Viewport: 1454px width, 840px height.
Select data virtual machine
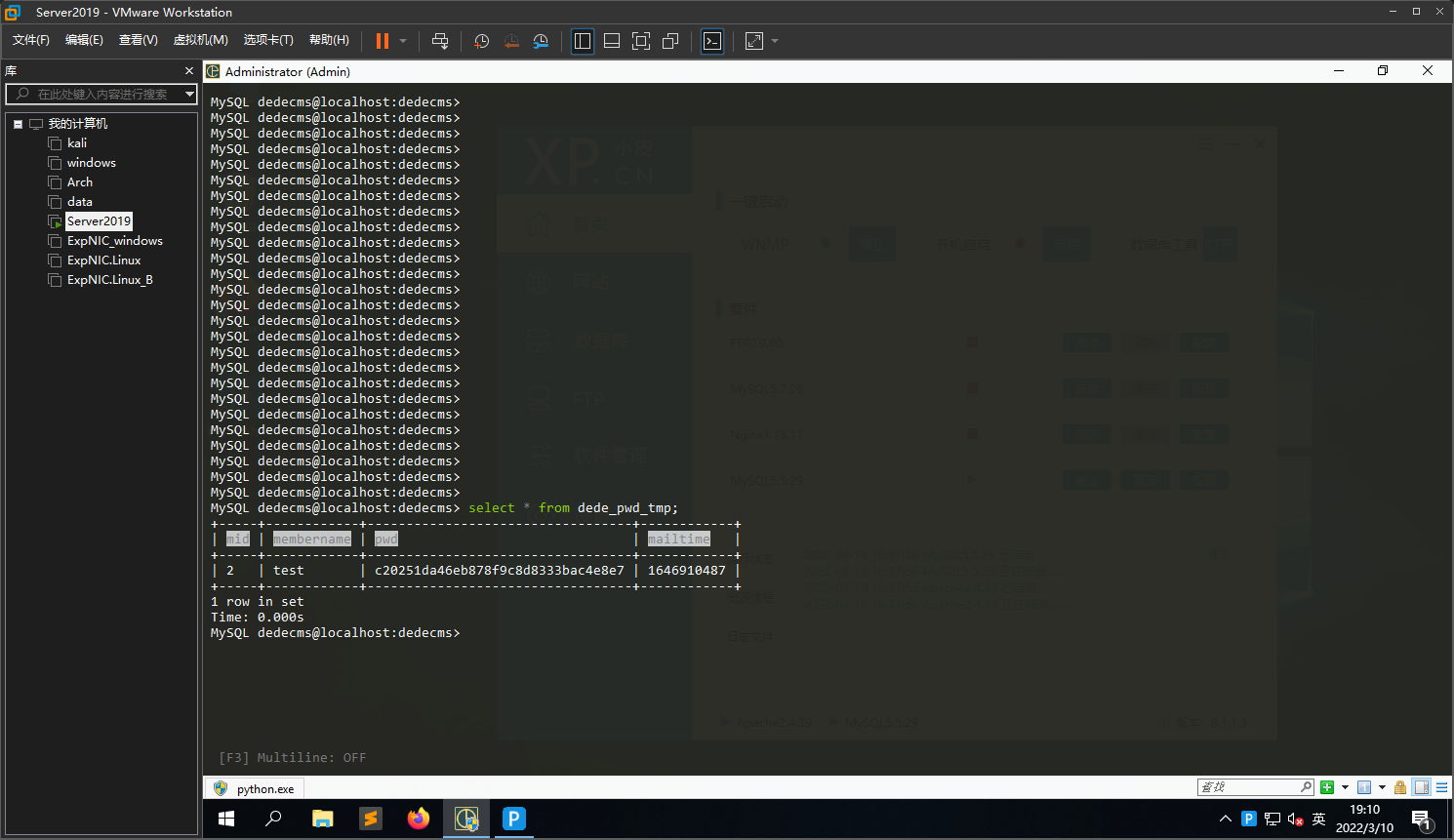80,202
